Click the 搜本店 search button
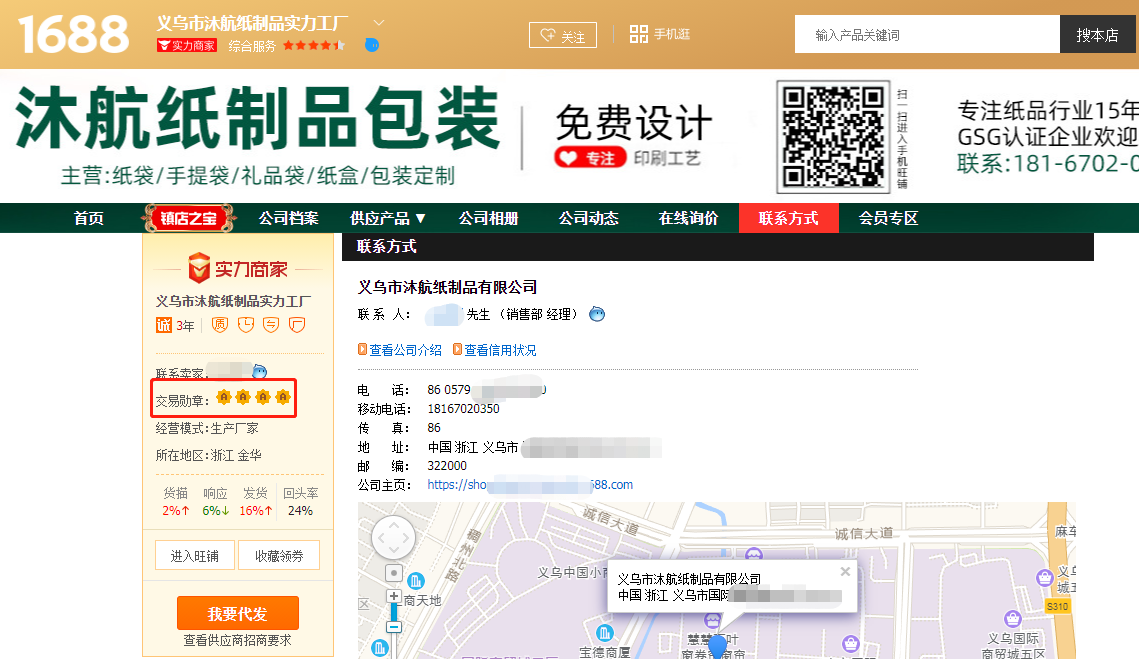This screenshot has height=659, width=1139. 1097,34
